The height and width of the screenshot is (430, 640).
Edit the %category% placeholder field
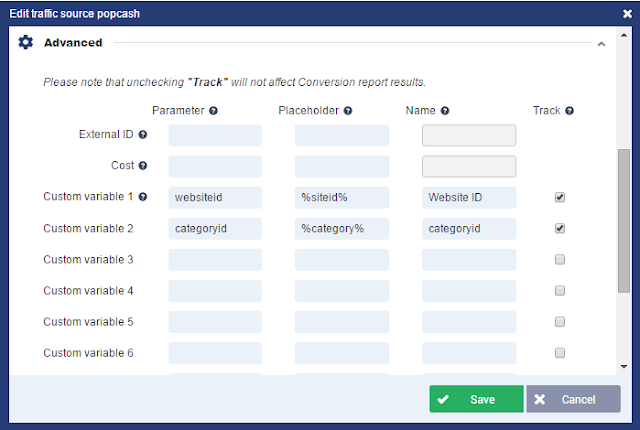click(342, 228)
